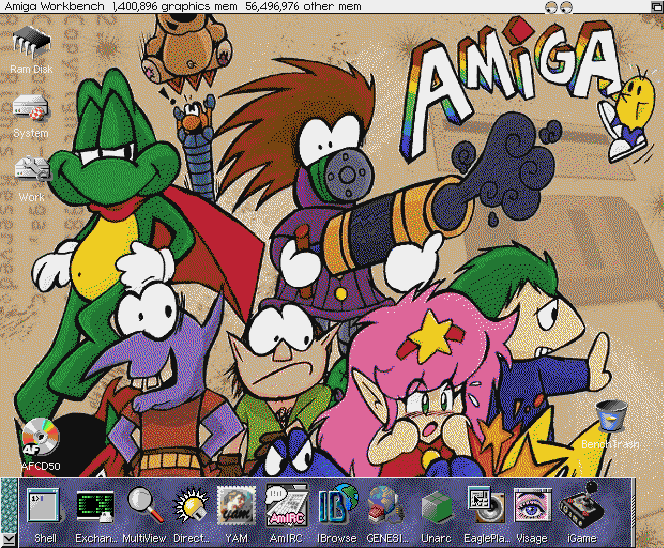The width and height of the screenshot is (664, 548).
Task: Launch Exchange from the dock
Action: pyautogui.click(x=97, y=506)
